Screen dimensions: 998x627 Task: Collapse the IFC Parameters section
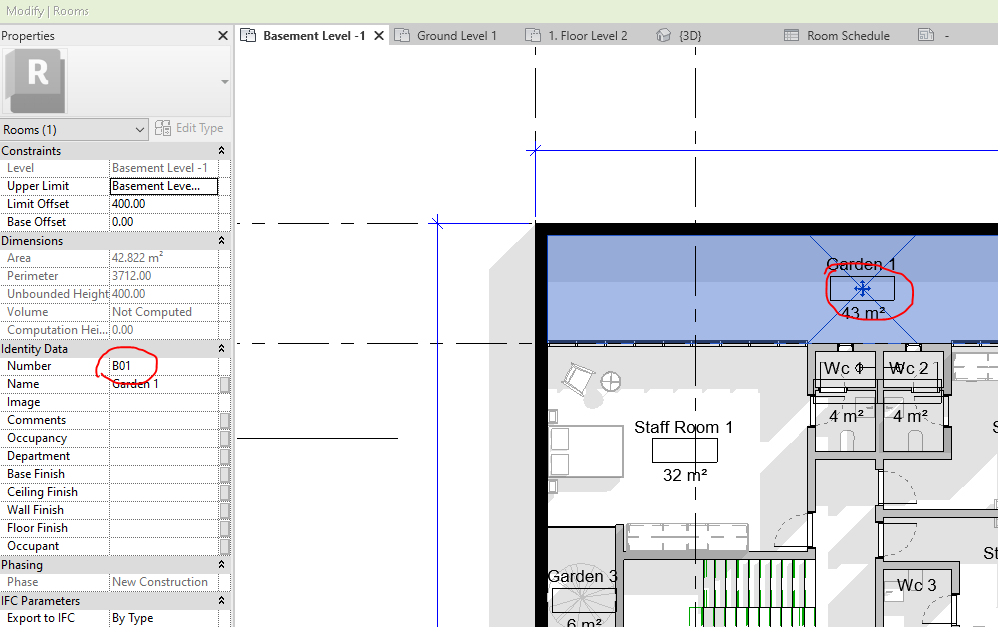tap(222, 600)
